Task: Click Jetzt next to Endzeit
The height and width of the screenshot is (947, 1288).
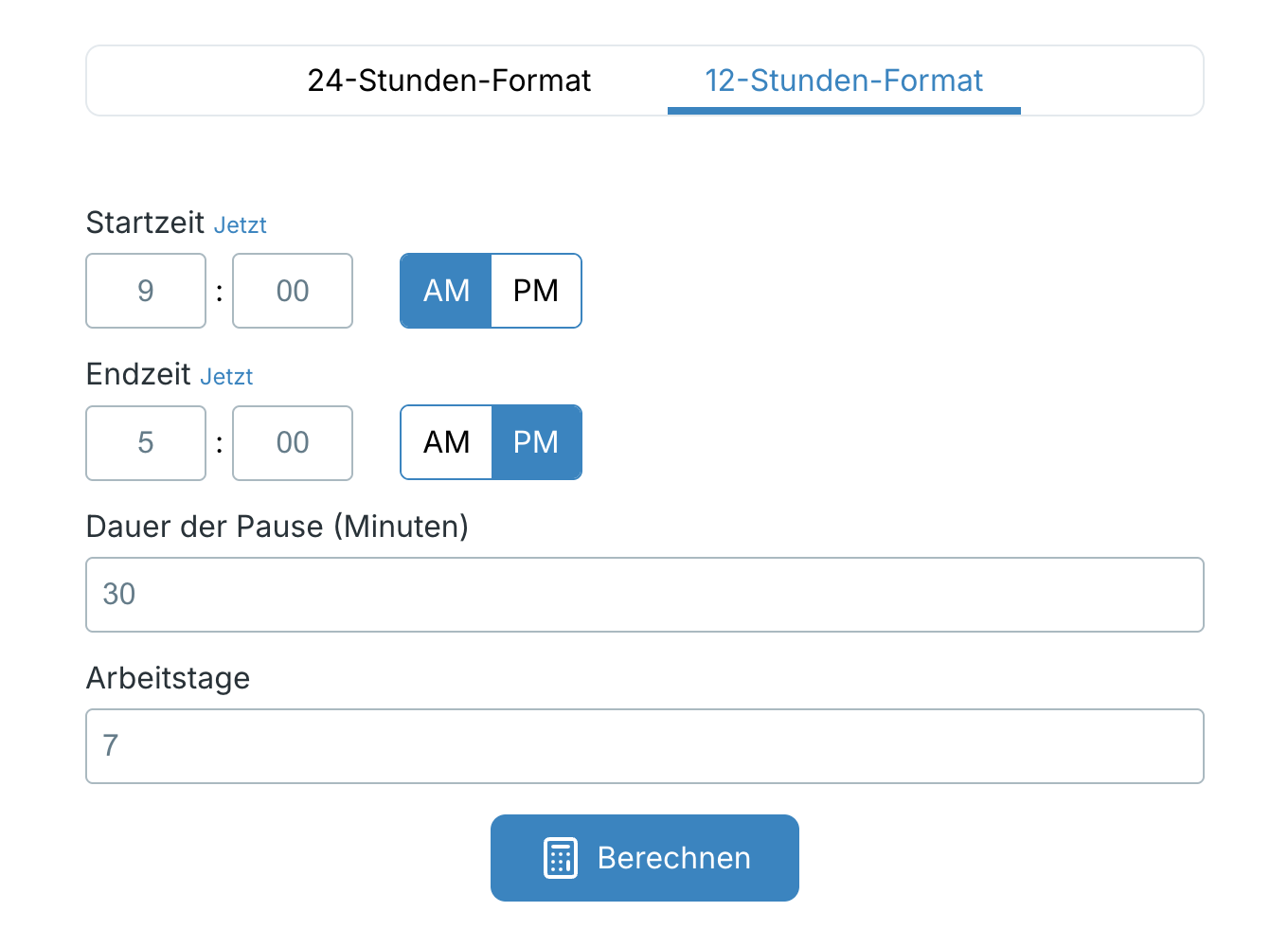Action: [x=226, y=376]
